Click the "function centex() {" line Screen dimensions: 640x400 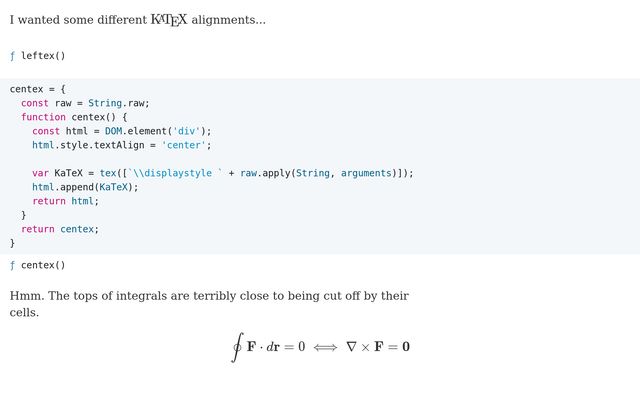click(74, 117)
